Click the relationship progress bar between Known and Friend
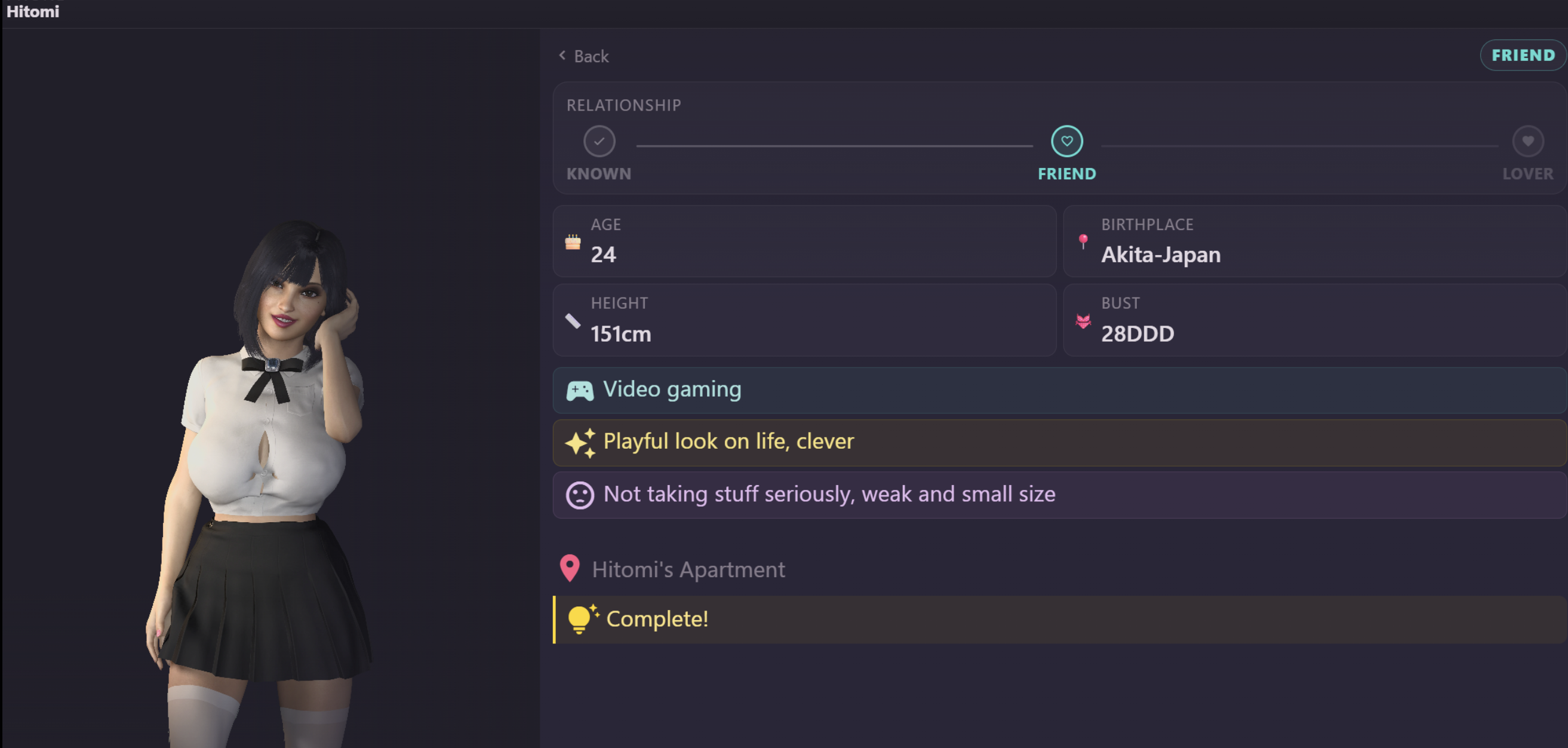 (x=834, y=146)
